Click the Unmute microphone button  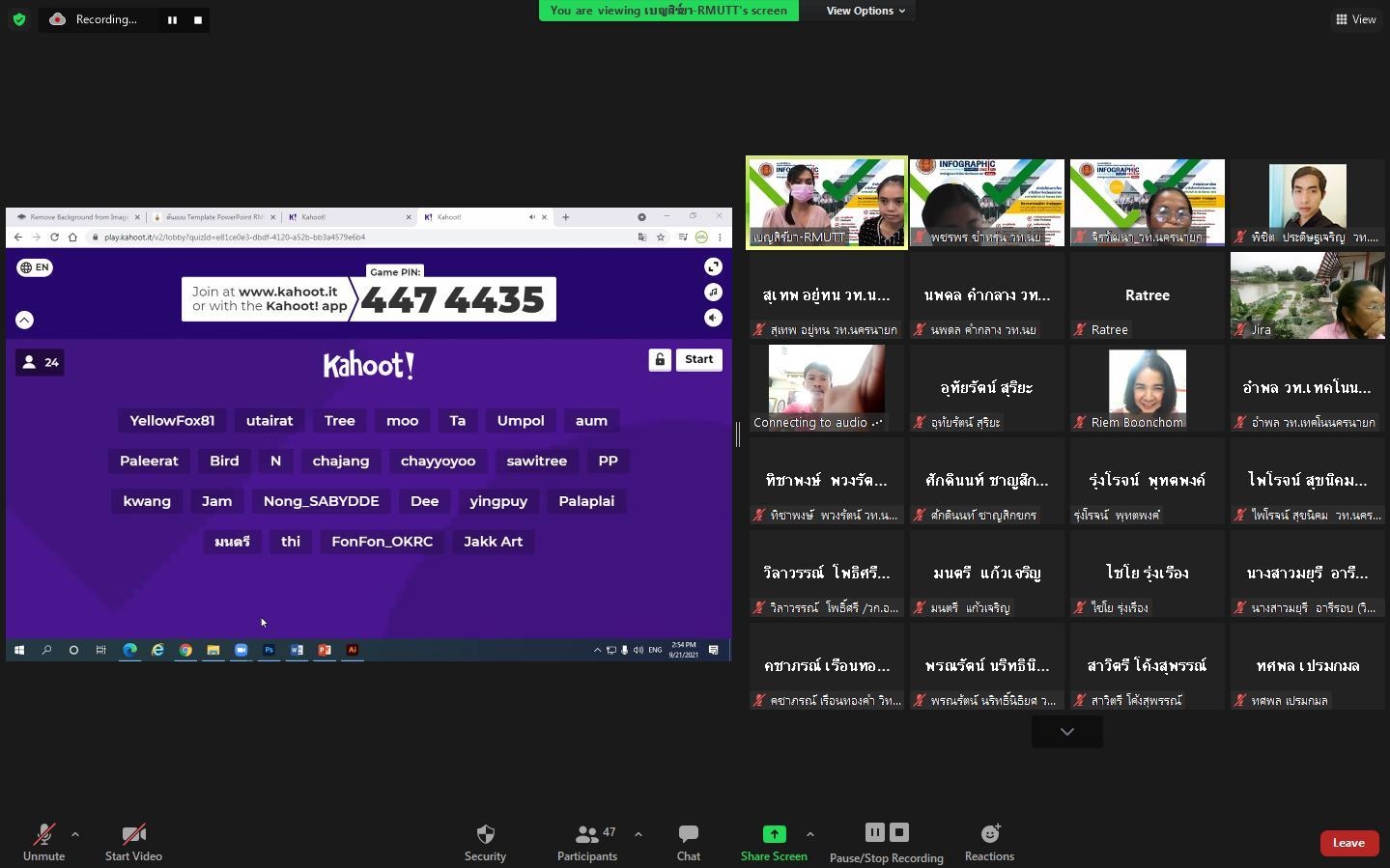[43, 843]
